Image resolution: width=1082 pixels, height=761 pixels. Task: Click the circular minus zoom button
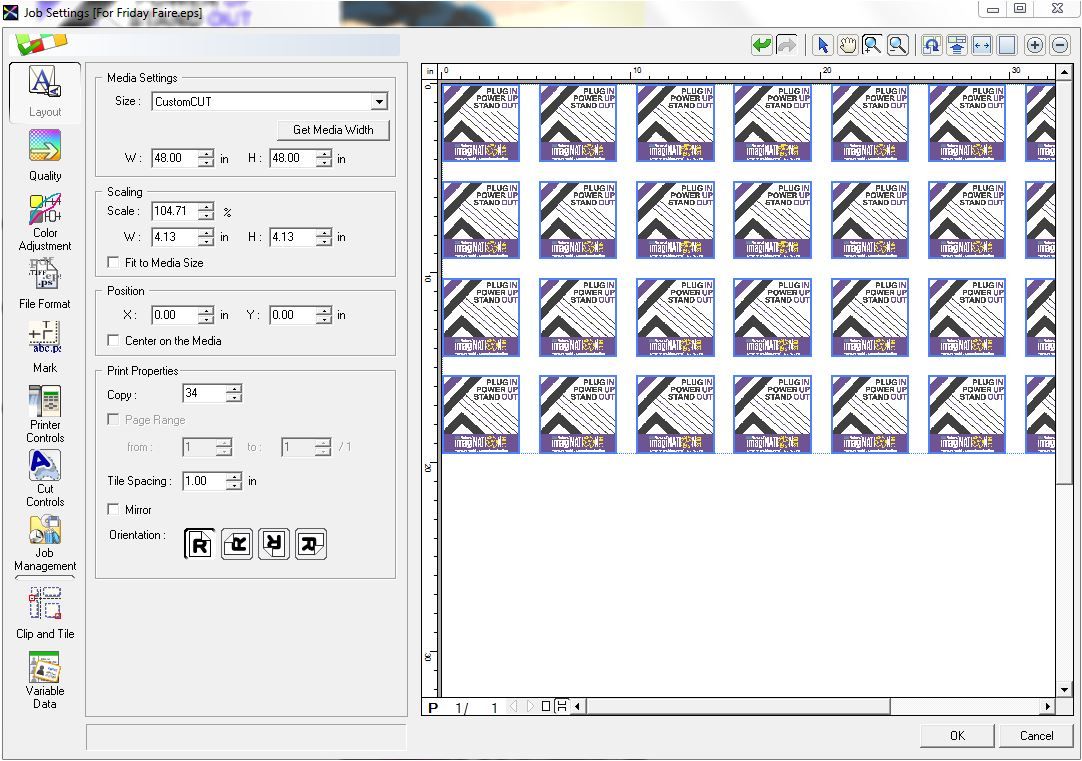[1059, 46]
